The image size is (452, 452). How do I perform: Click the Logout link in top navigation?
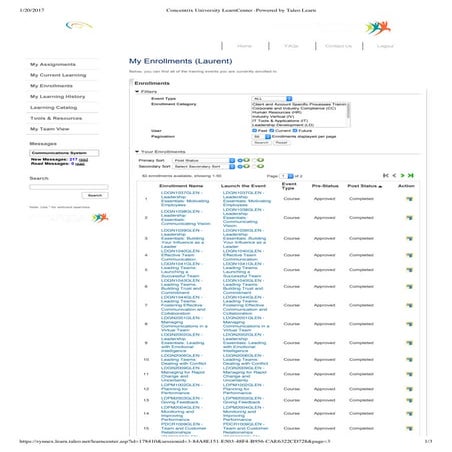click(385, 46)
